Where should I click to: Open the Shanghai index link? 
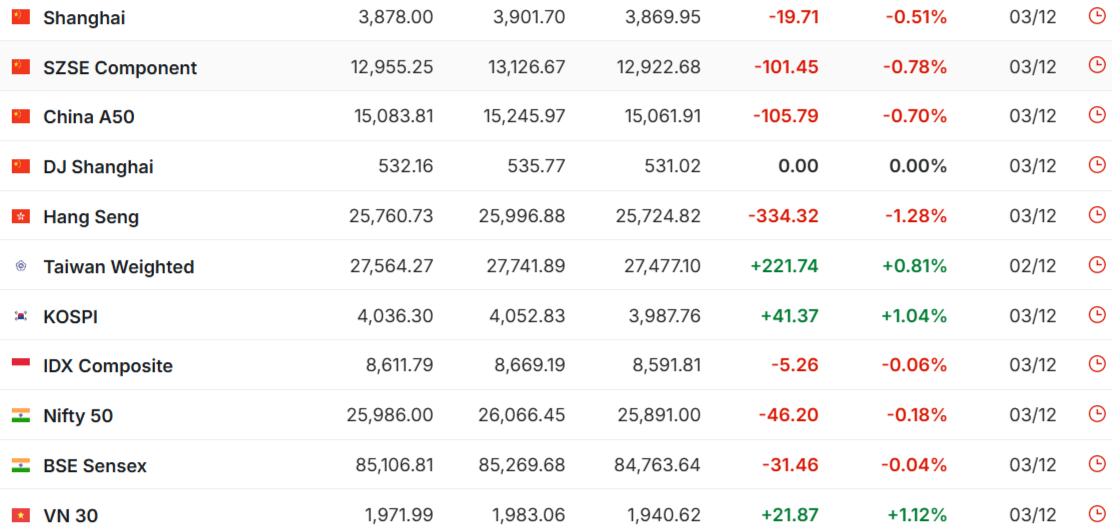(x=84, y=18)
